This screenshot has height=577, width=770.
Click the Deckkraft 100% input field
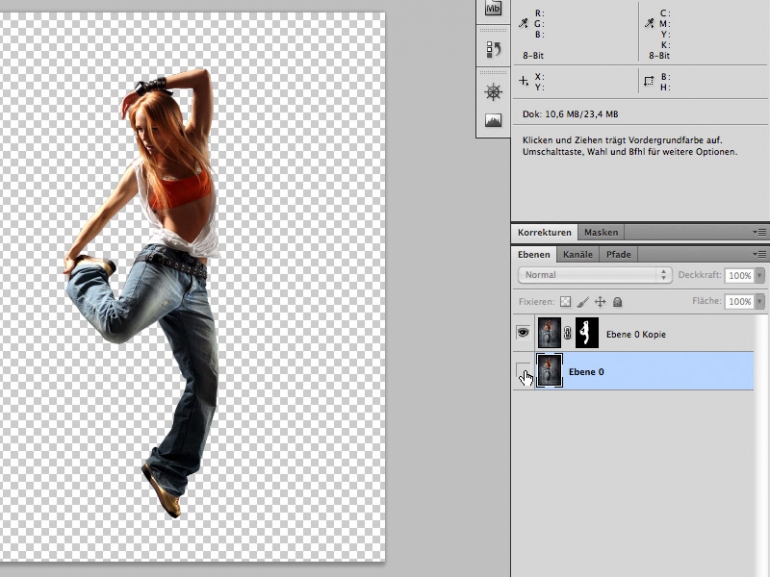[740, 275]
